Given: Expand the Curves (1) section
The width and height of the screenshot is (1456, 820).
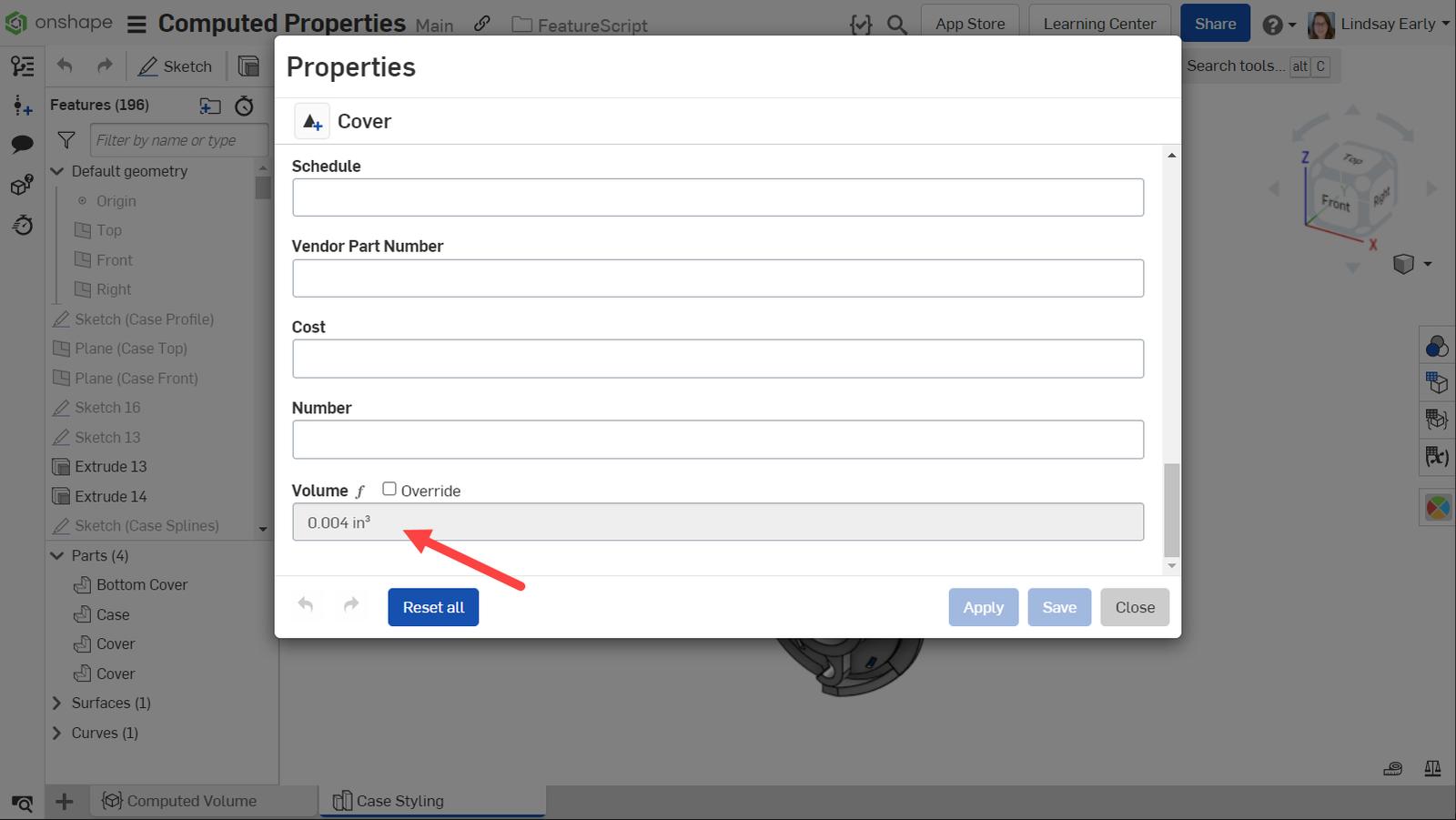Looking at the screenshot, I should pyautogui.click(x=57, y=734).
